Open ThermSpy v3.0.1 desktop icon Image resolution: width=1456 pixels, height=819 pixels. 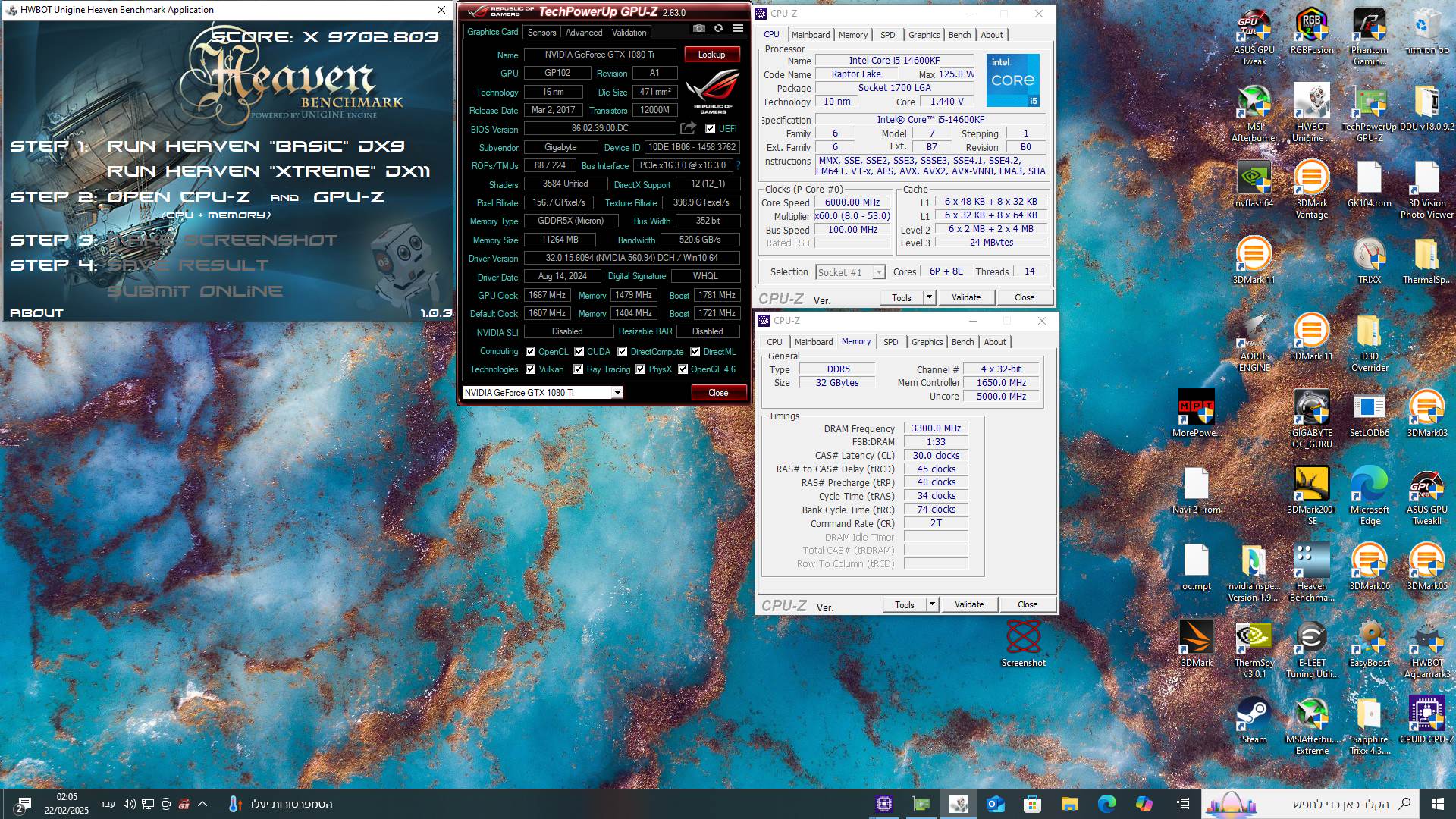click(x=1254, y=649)
